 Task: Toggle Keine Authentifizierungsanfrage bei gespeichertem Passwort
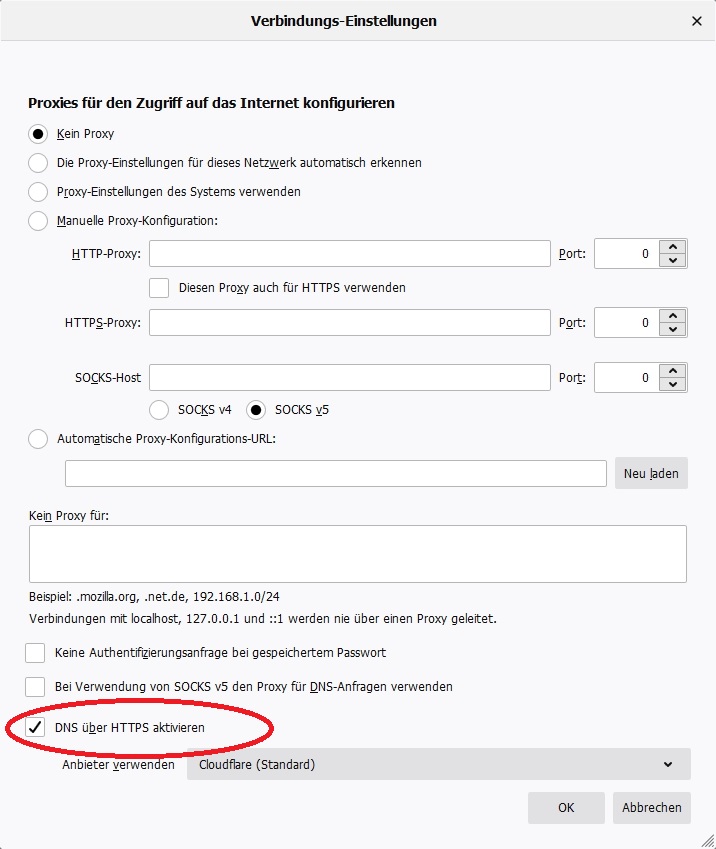tap(36, 653)
